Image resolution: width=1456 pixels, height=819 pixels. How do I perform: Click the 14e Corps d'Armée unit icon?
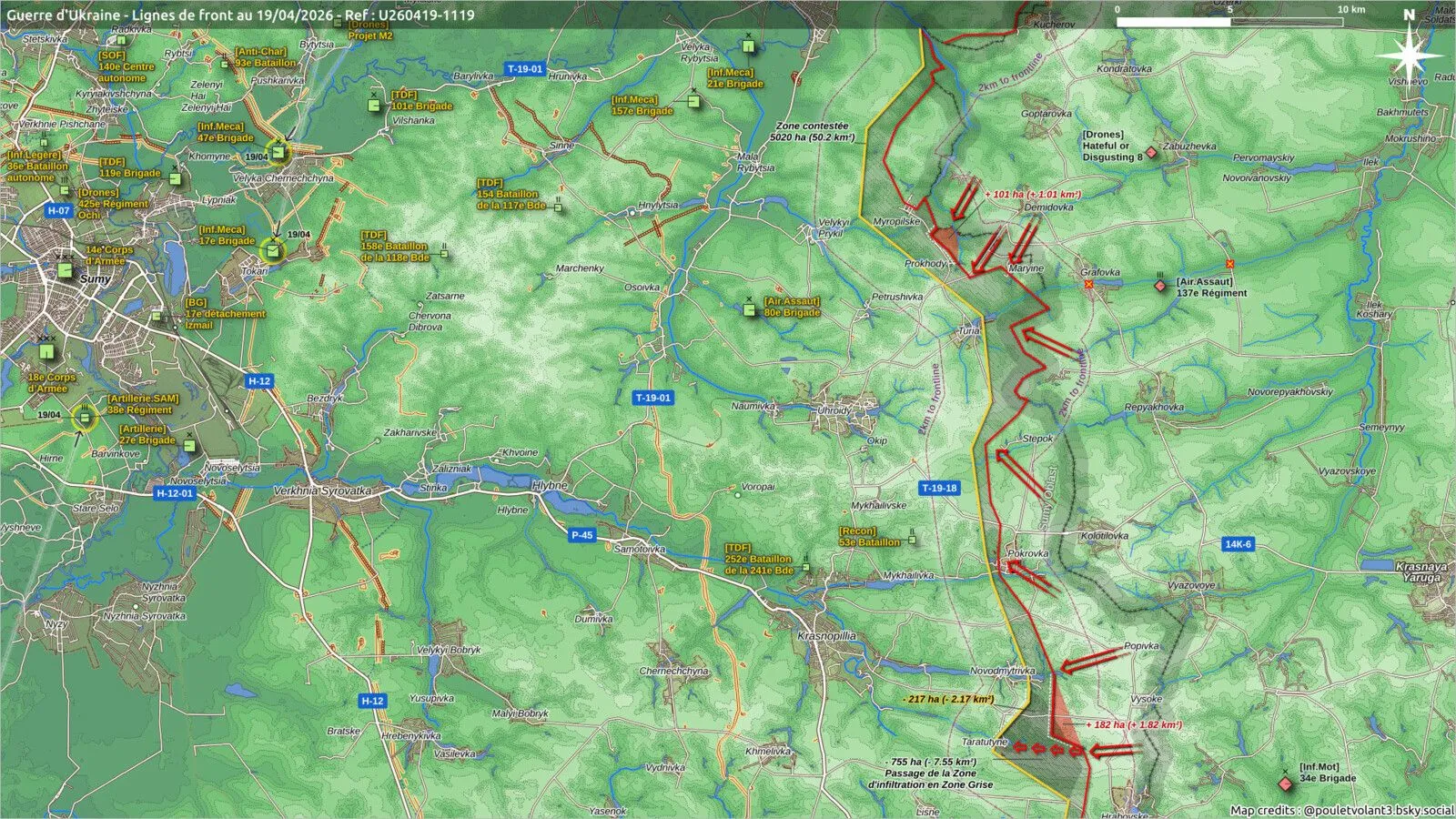[x=65, y=270]
